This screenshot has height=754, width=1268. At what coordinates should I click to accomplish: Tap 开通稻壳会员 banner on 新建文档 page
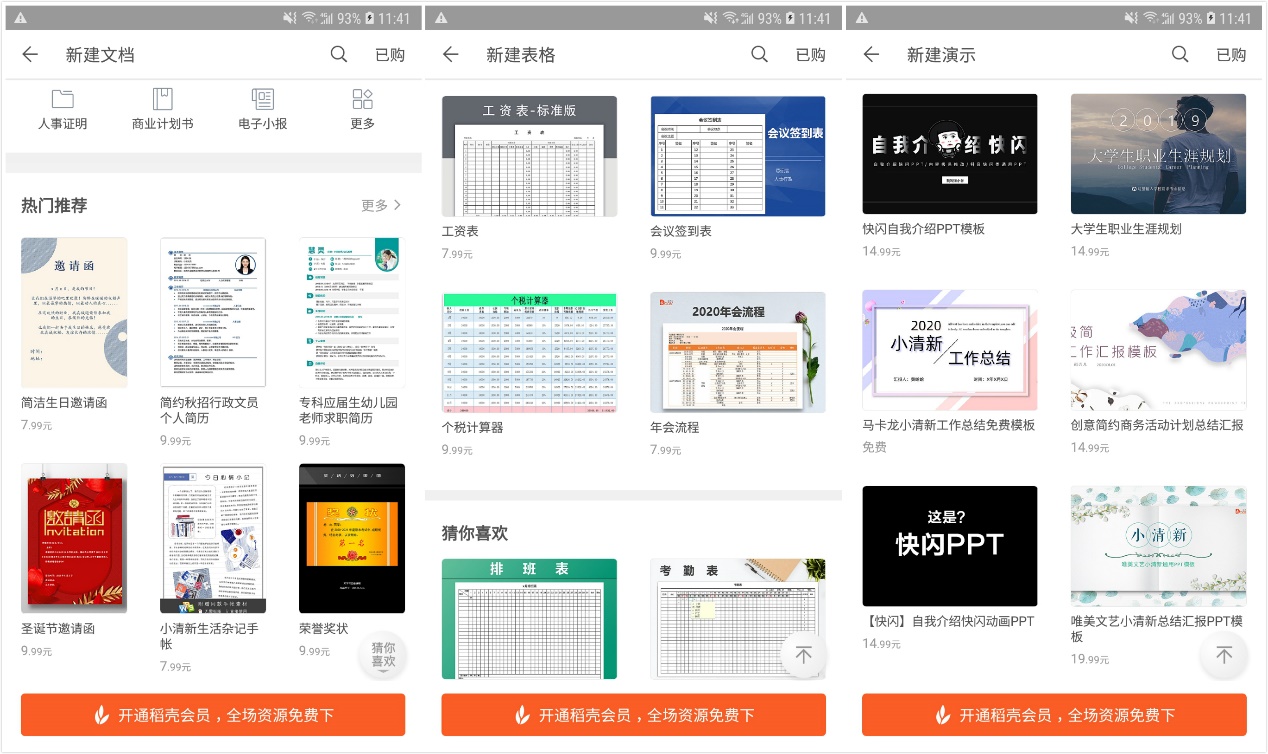point(212,715)
